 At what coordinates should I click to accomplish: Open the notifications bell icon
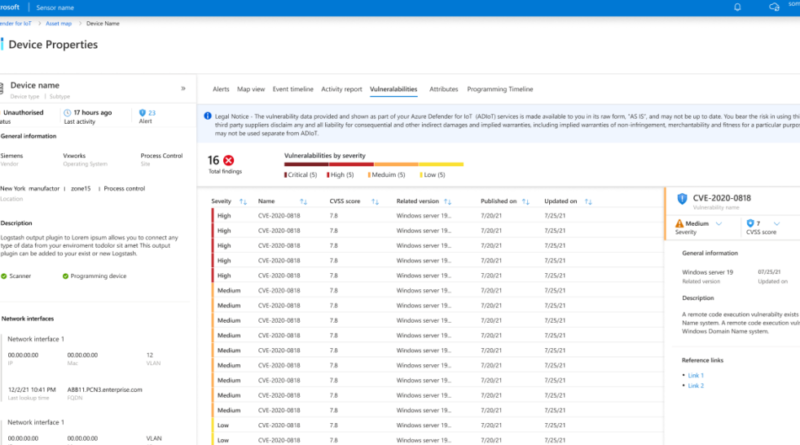(x=737, y=7)
